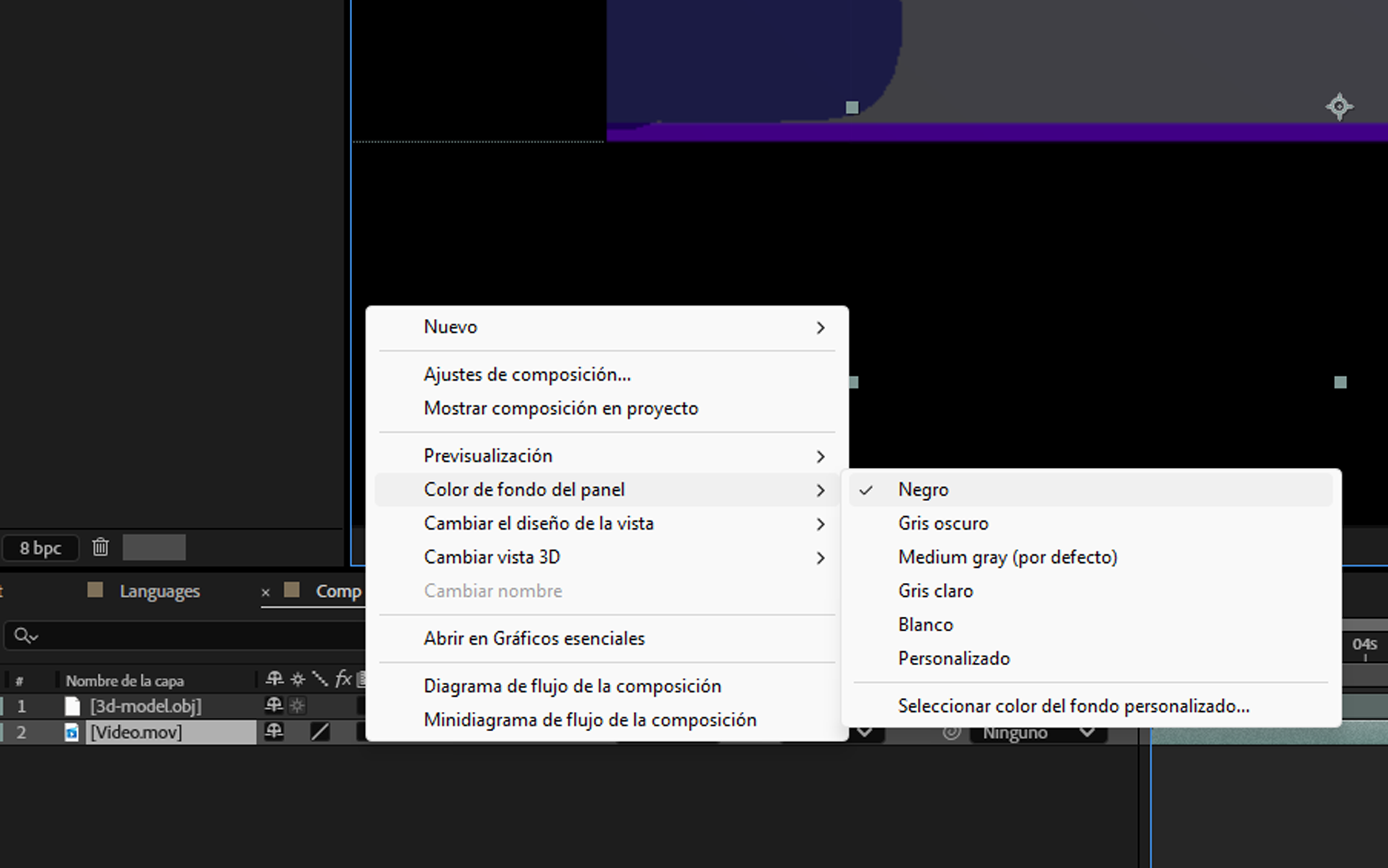The image size is (1388, 868).
Task: Click the 3d-model.obj layer file icon
Action: pos(72,706)
